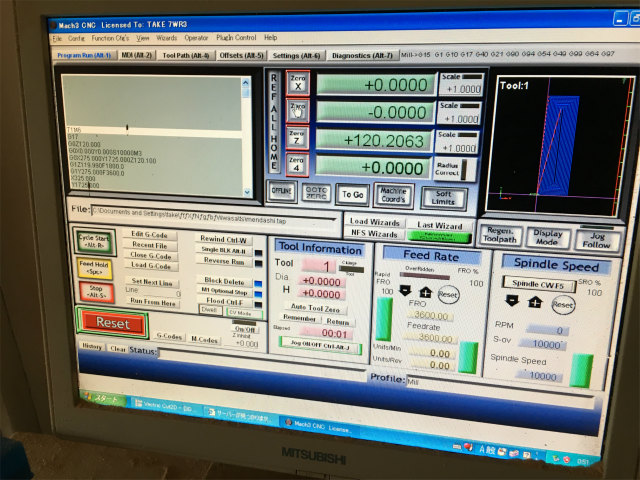Click the Zero Z axis button

click(297, 138)
